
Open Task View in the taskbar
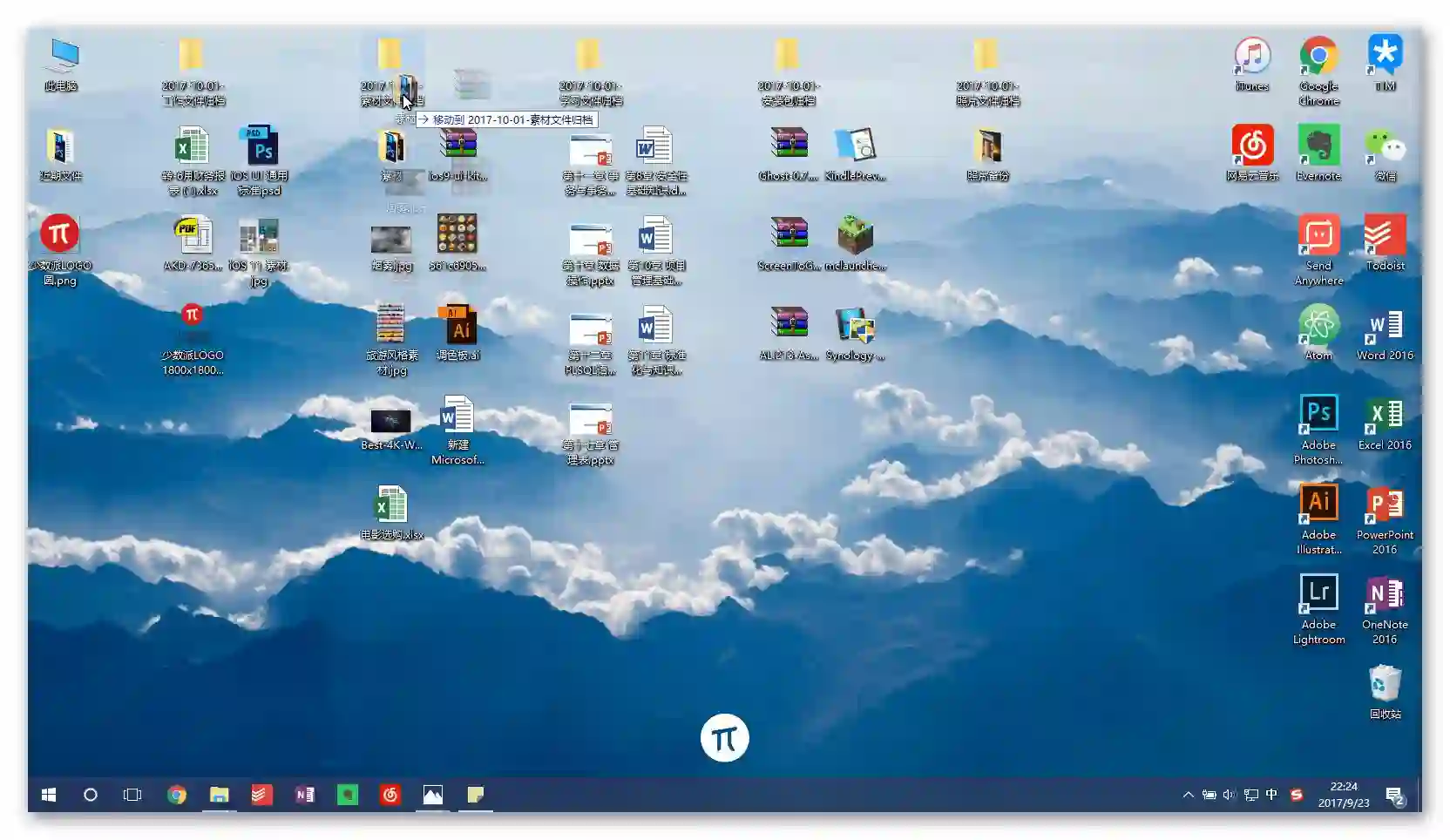tap(132, 795)
